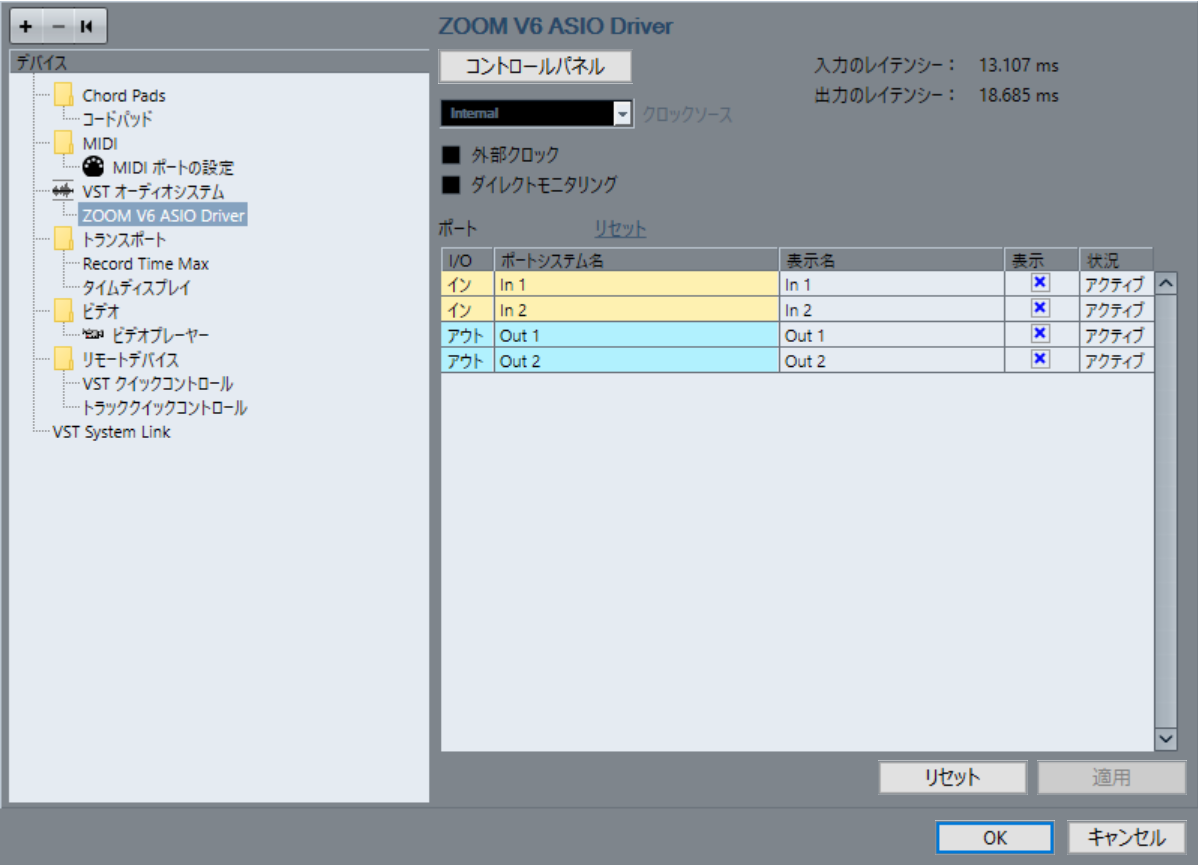Viewport: 1198px width, 865px height.
Task: Click the Out 1 port system name cell
Action: (x=636, y=335)
